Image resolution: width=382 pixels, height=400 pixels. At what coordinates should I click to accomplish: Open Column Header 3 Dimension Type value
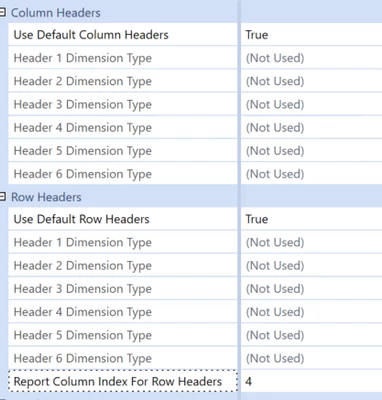pyautogui.click(x=312, y=104)
